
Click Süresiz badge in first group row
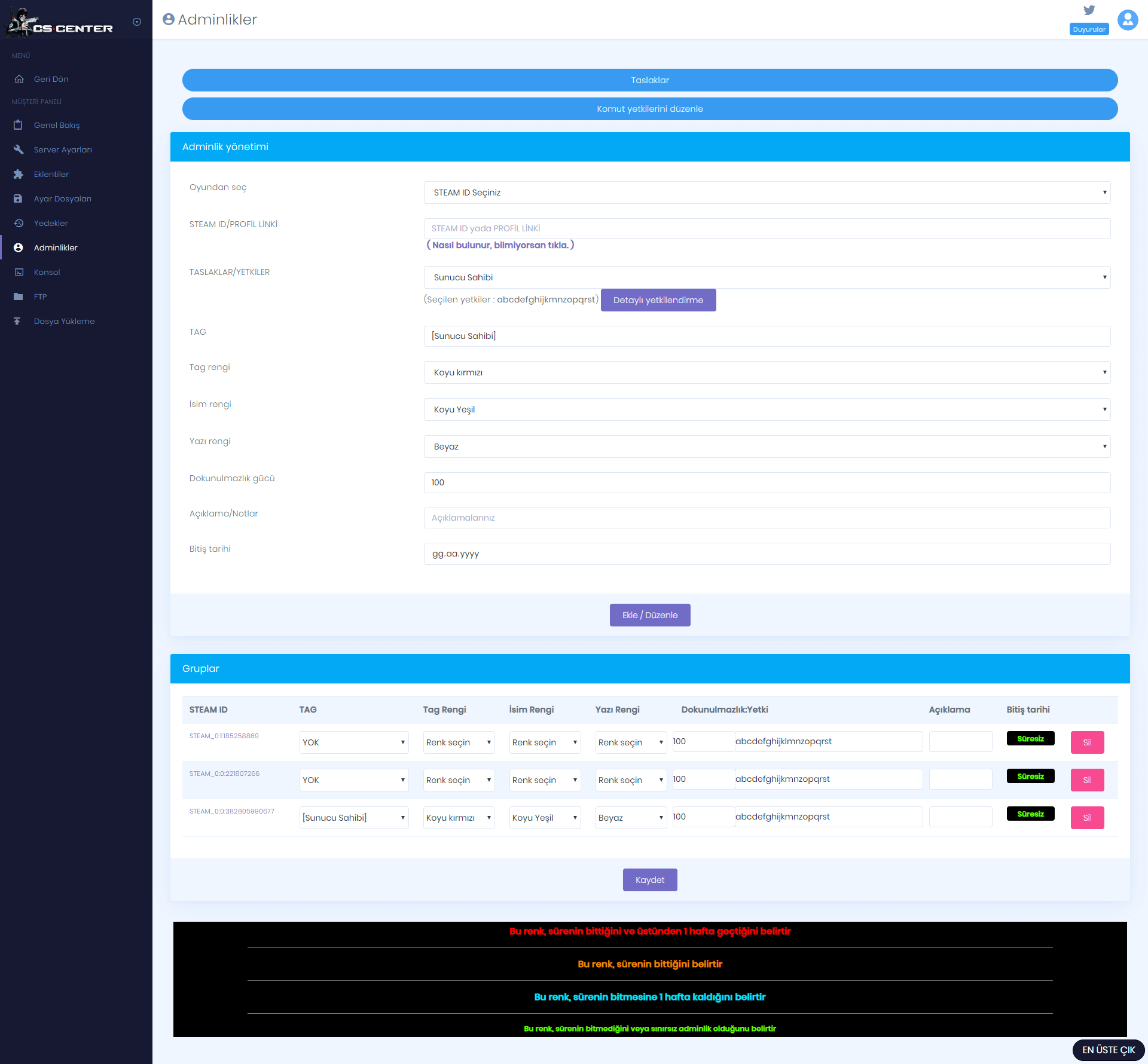click(1030, 739)
